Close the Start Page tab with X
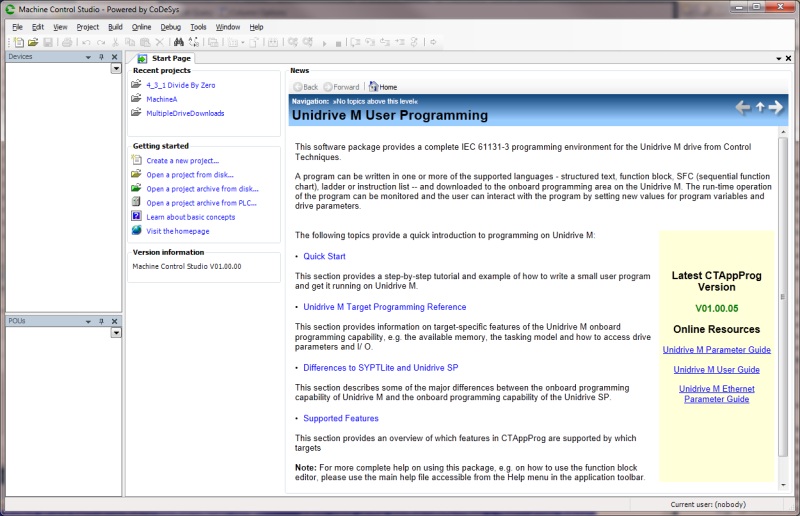Viewport: 800px width, 516px height. pos(788,59)
